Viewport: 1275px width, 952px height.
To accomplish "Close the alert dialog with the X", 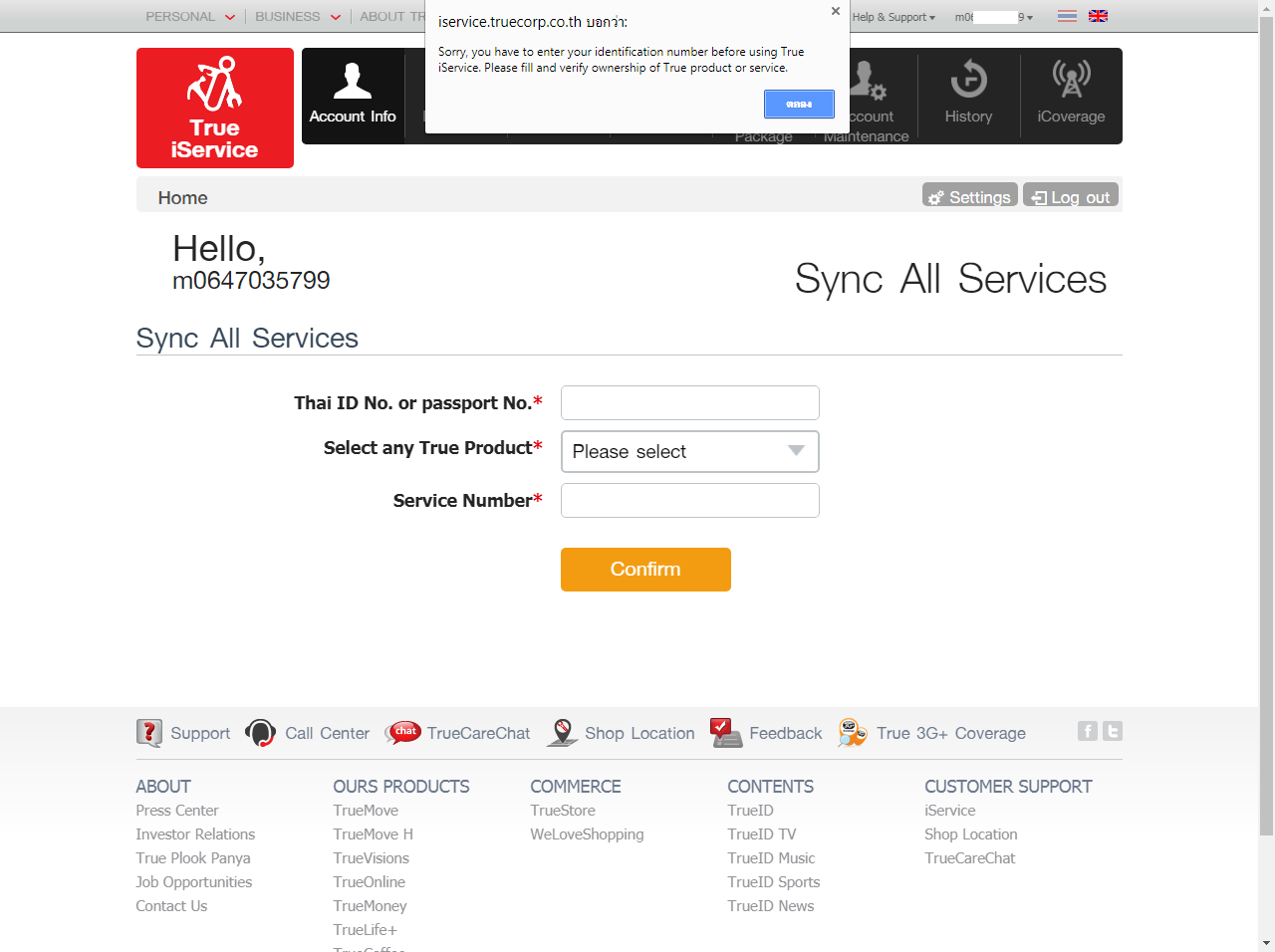I will pyautogui.click(x=836, y=11).
